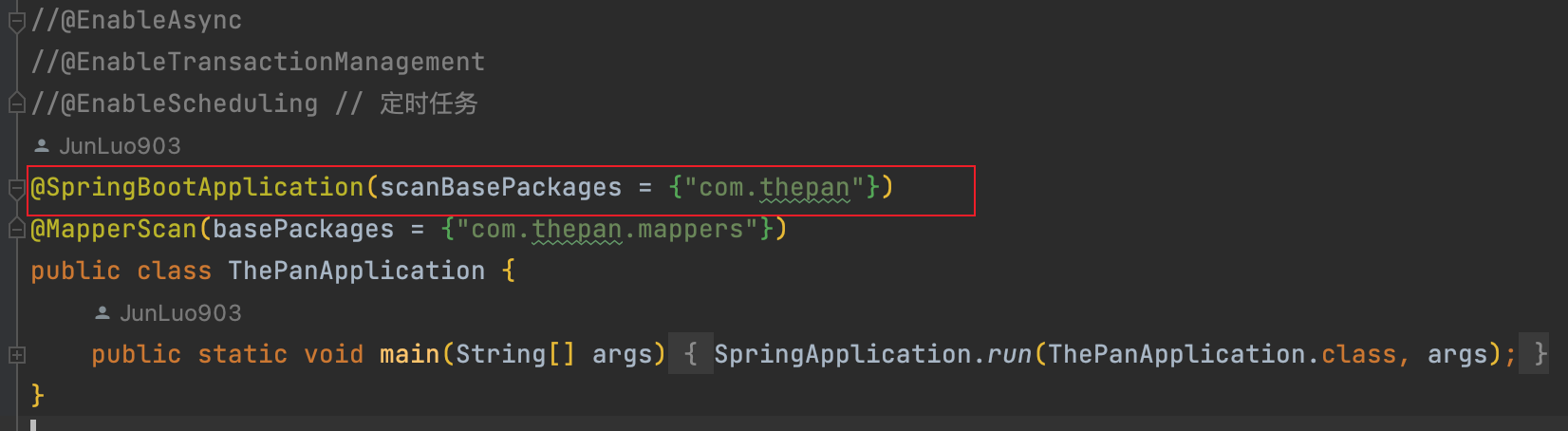Click the //@EnableTransactionManagement comment line
The height and width of the screenshot is (431, 1568).
258,62
